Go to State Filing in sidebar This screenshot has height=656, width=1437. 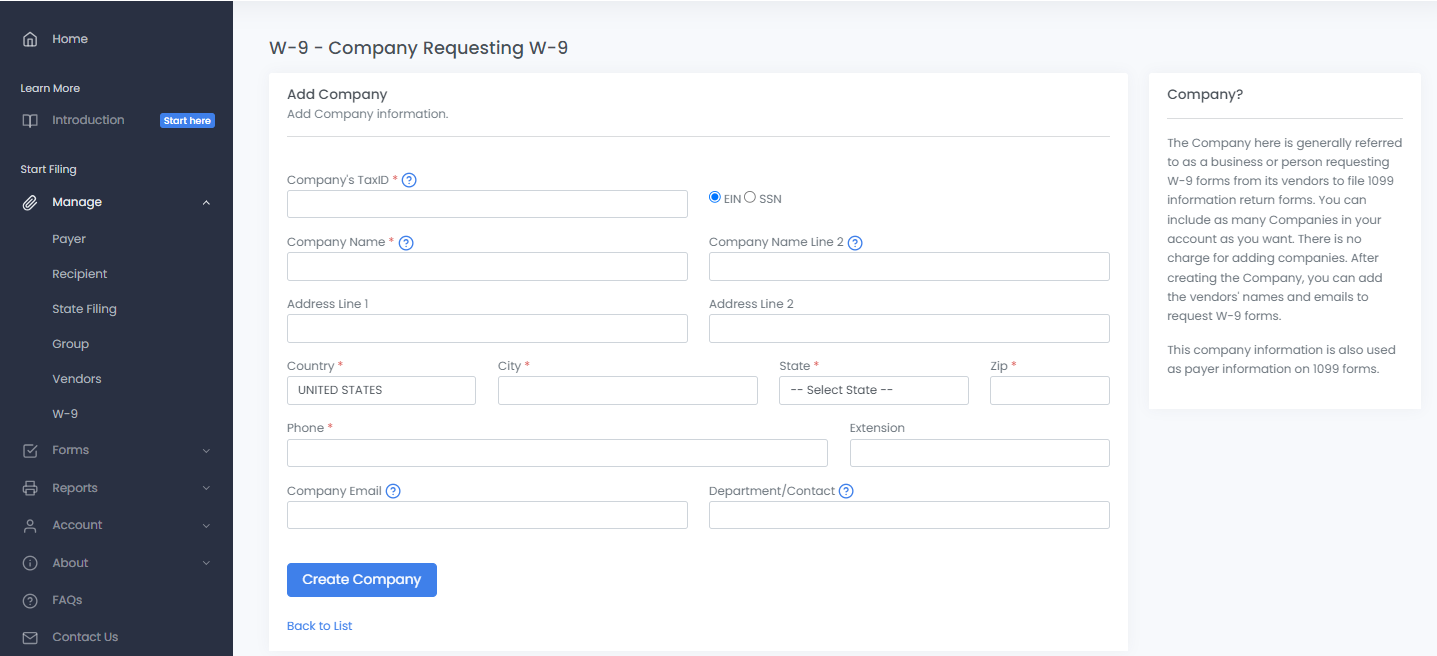(84, 309)
